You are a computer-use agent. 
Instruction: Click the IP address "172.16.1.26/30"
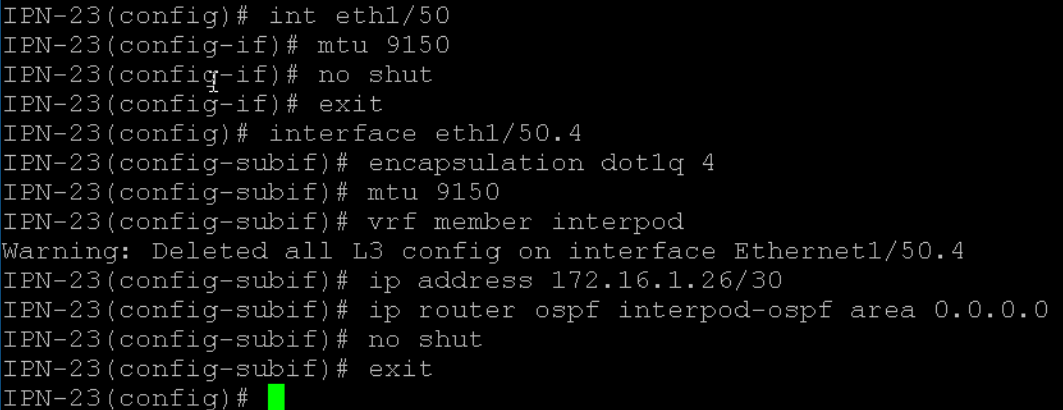click(666, 281)
